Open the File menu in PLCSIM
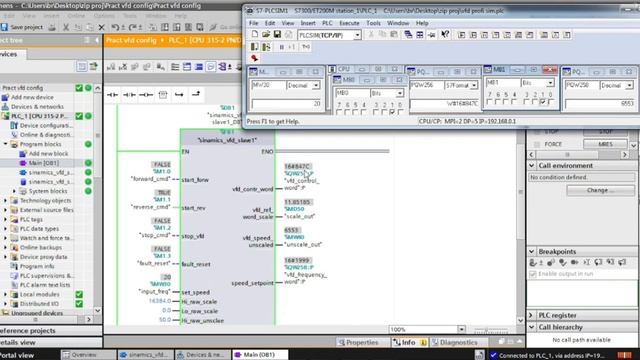 253,23
